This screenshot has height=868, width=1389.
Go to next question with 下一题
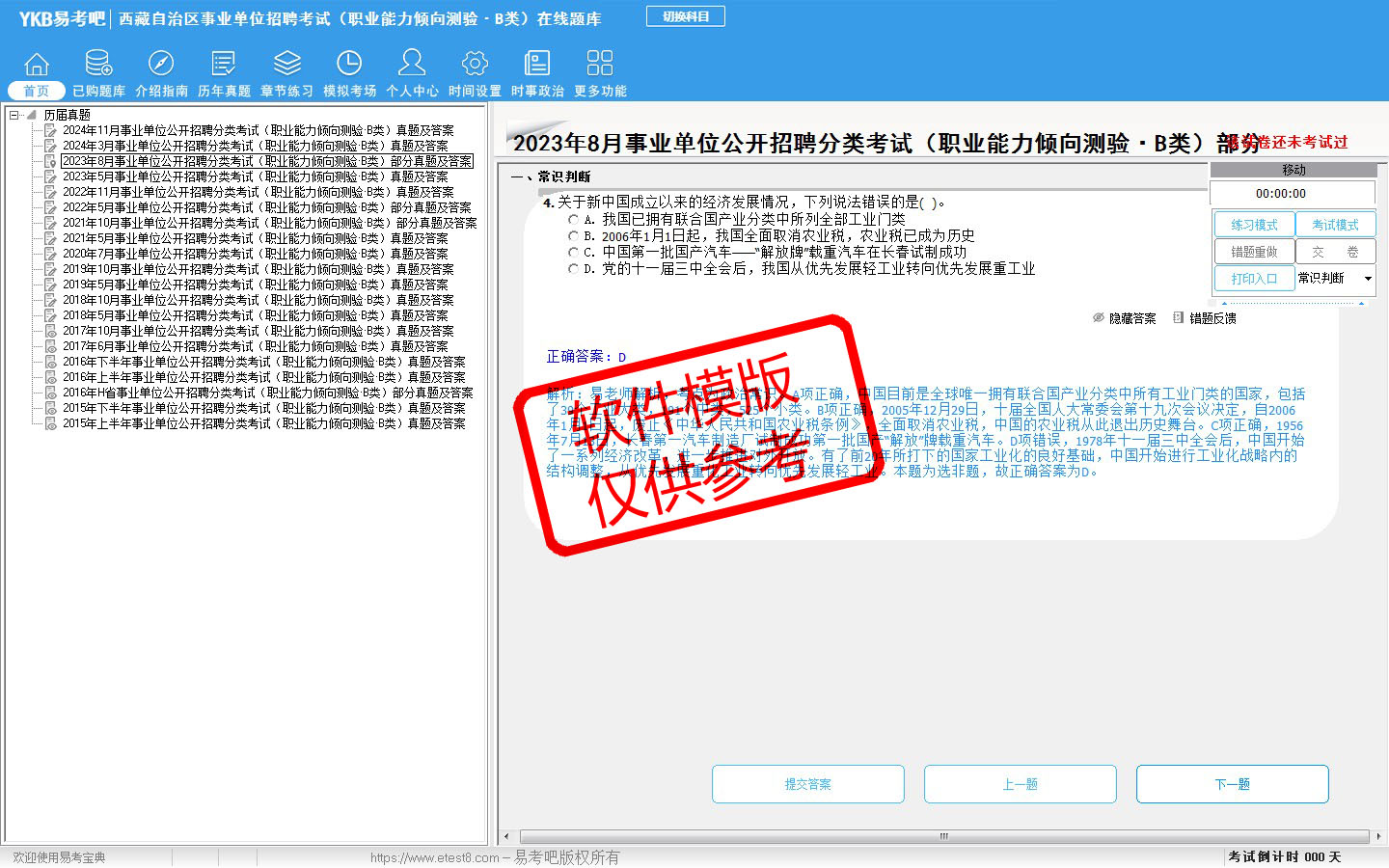pos(1232,784)
